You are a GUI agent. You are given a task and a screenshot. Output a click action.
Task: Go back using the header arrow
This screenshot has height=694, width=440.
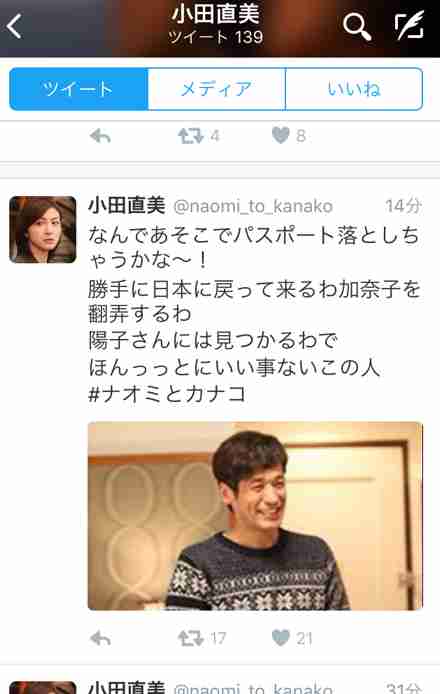pyautogui.click(x=14, y=27)
